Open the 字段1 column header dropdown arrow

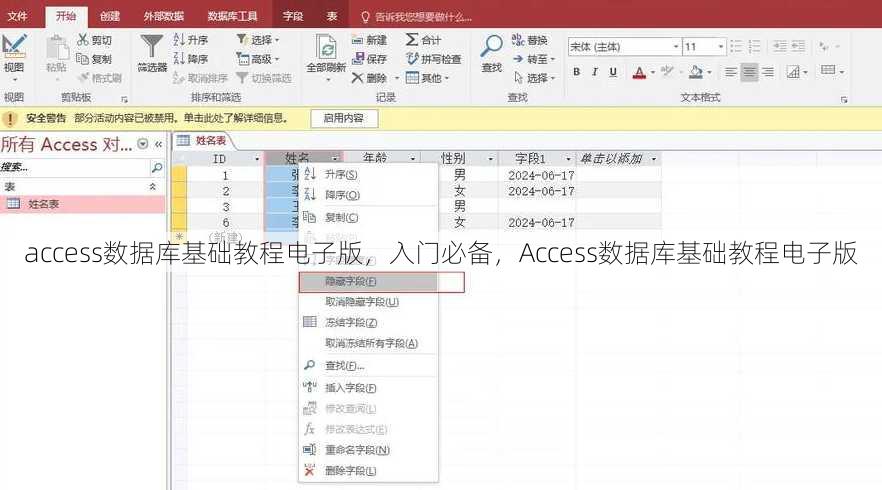568,159
